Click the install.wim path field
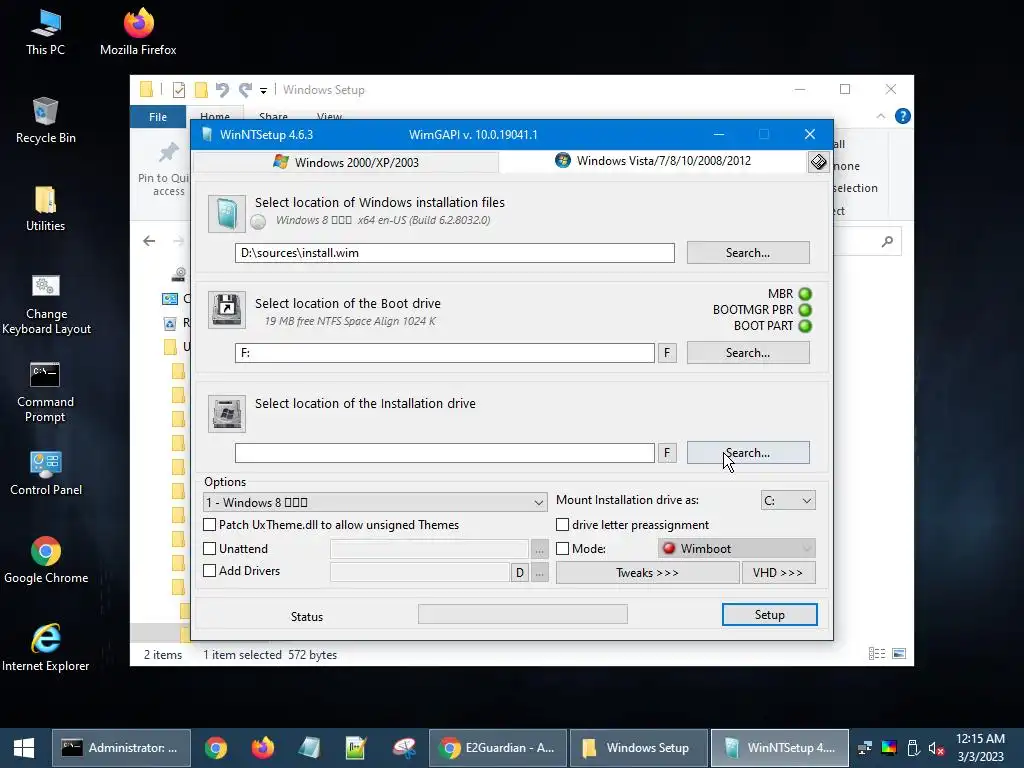 [455, 253]
